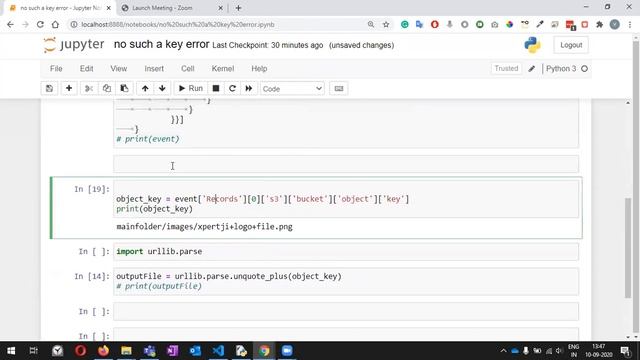Rename the notebook title 'no such a key error'

(x=162, y=44)
